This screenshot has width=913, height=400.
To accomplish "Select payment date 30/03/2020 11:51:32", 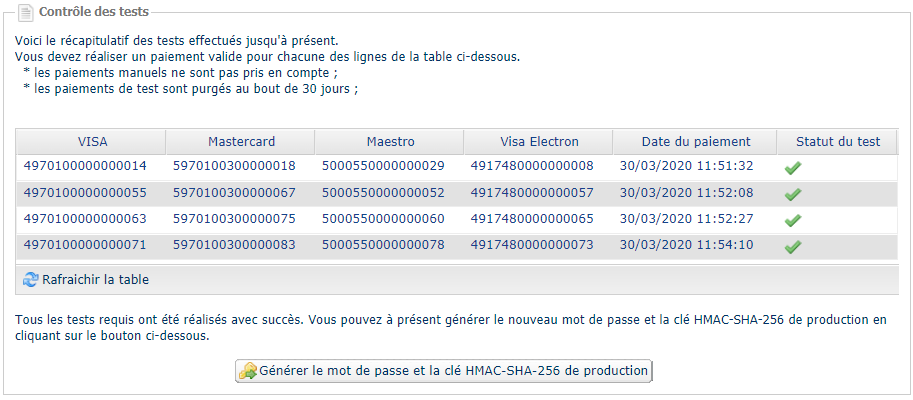I will tap(686, 167).
